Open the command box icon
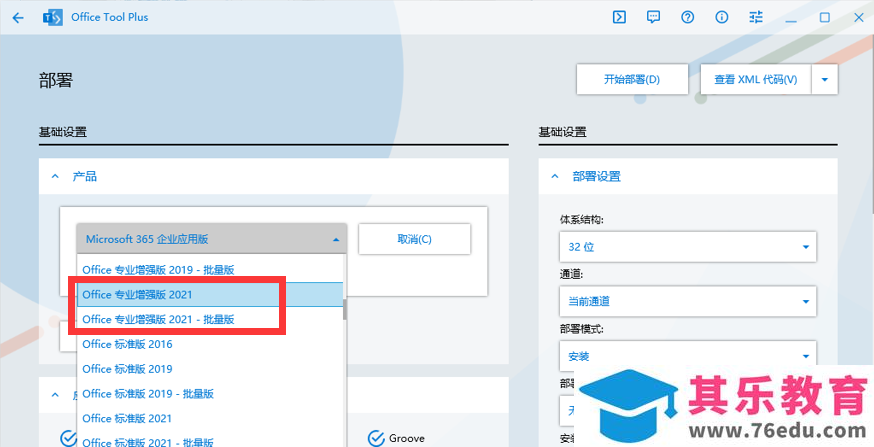This screenshot has width=874, height=447. (619, 17)
